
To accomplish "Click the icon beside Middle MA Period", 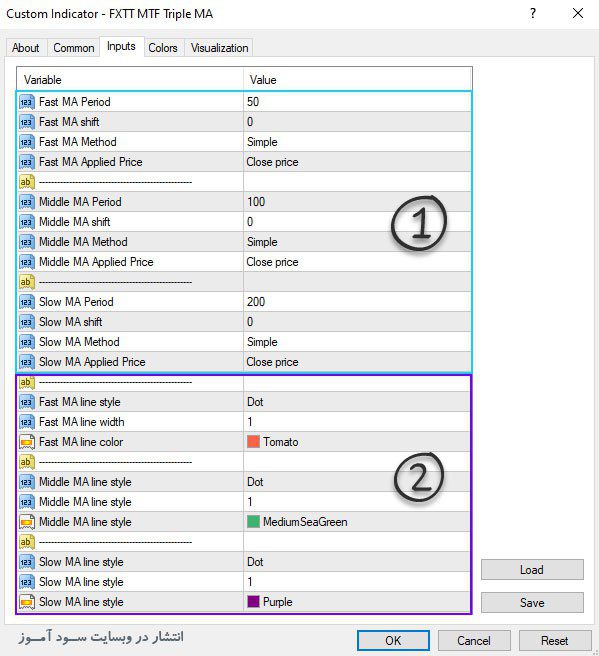I will point(26,202).
